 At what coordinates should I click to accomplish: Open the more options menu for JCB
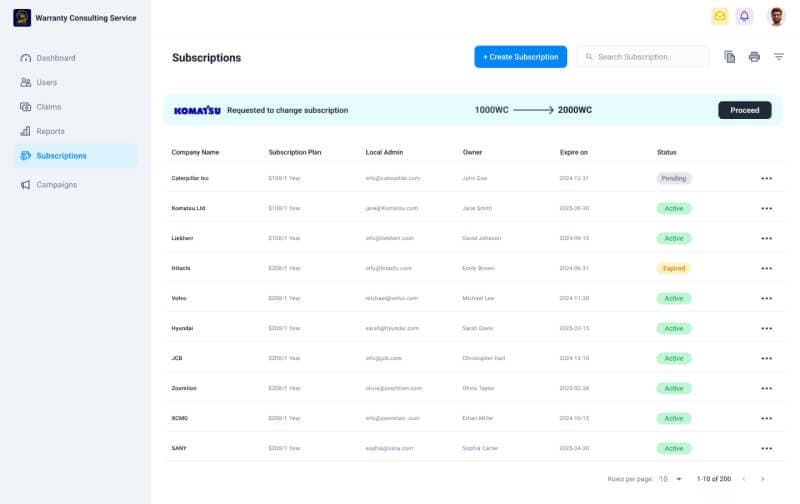pos(766,359)
